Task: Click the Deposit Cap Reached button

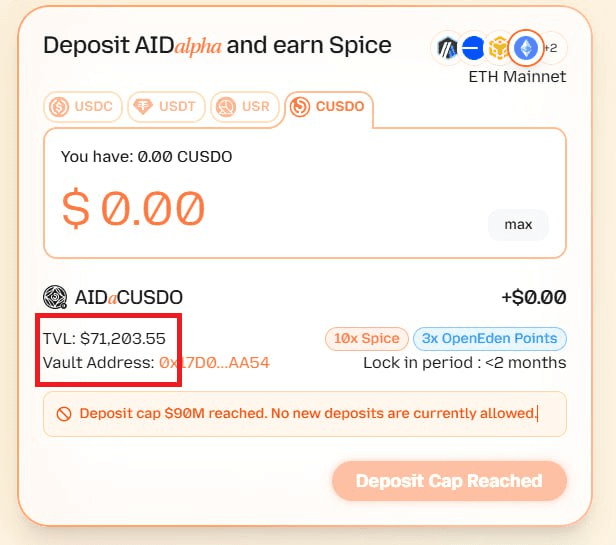Action: (x=449, y=481)
